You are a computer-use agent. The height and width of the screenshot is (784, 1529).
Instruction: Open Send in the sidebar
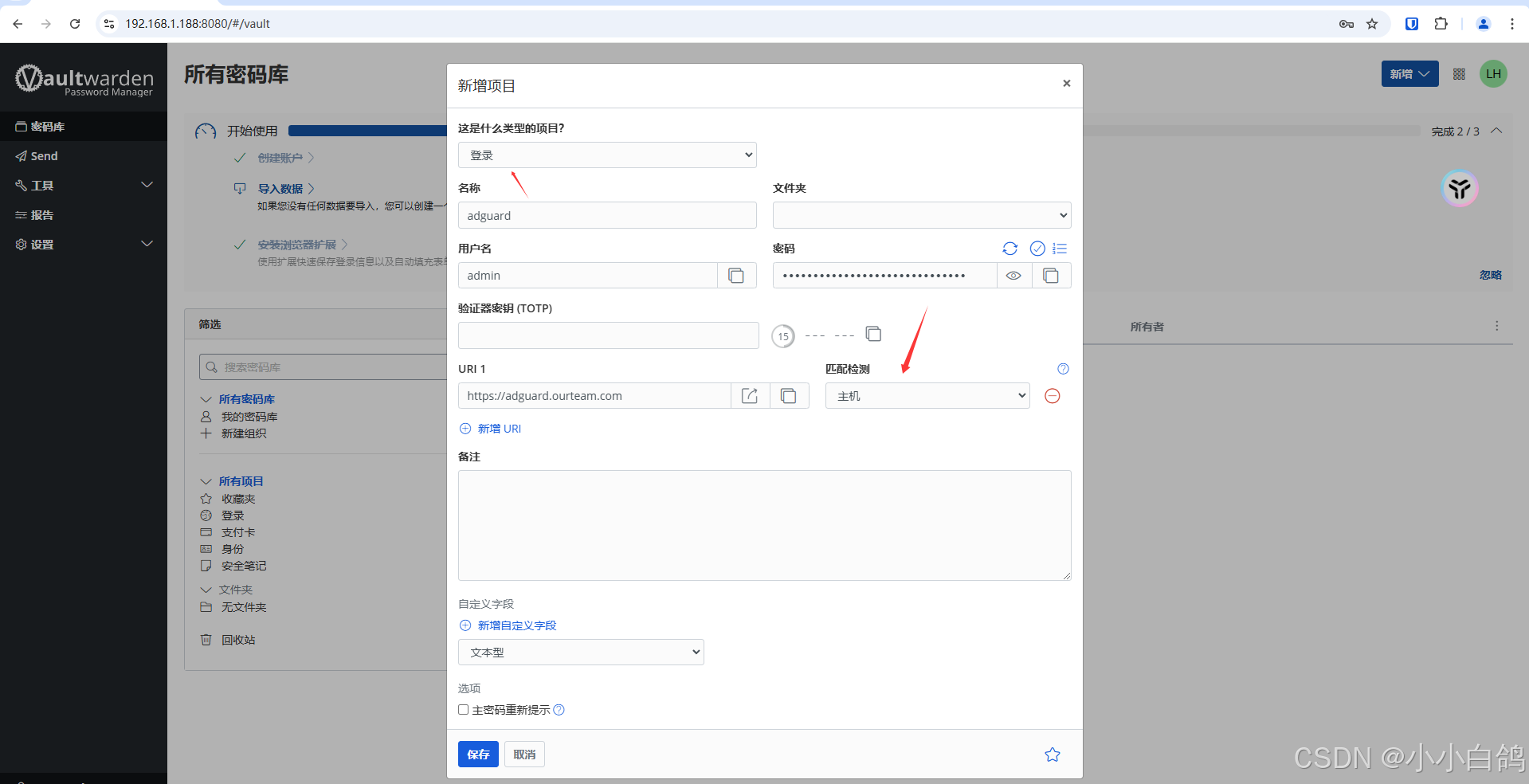pyautogui.click(x=44, y=156)
